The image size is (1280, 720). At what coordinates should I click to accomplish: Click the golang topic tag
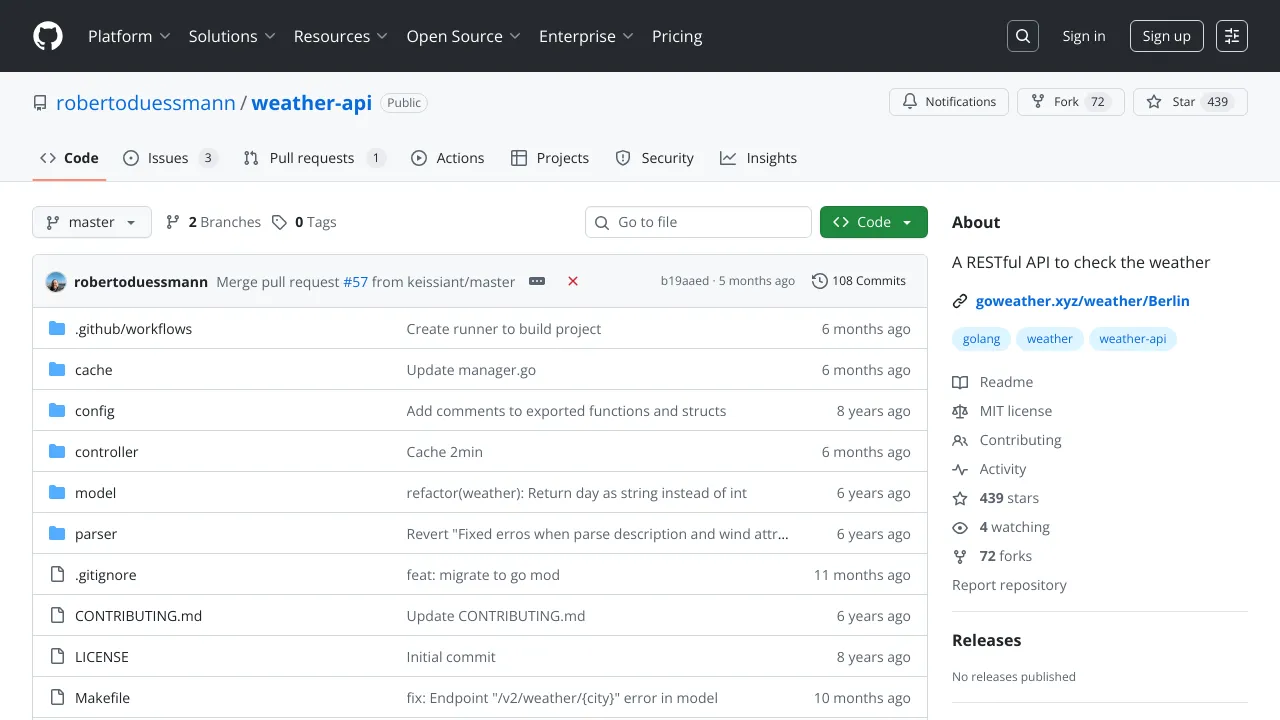tap(981, 339)
